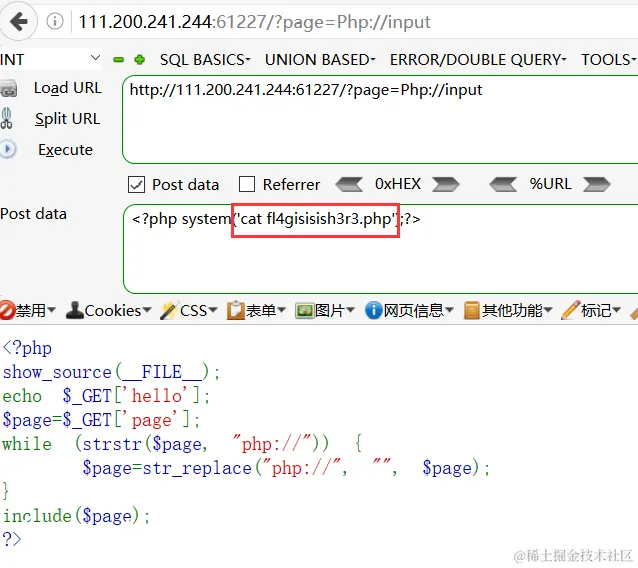Click the left arrow before 0xHEX
The width and height of the screenshot is (638, 568).
click(x=349, y=184)
